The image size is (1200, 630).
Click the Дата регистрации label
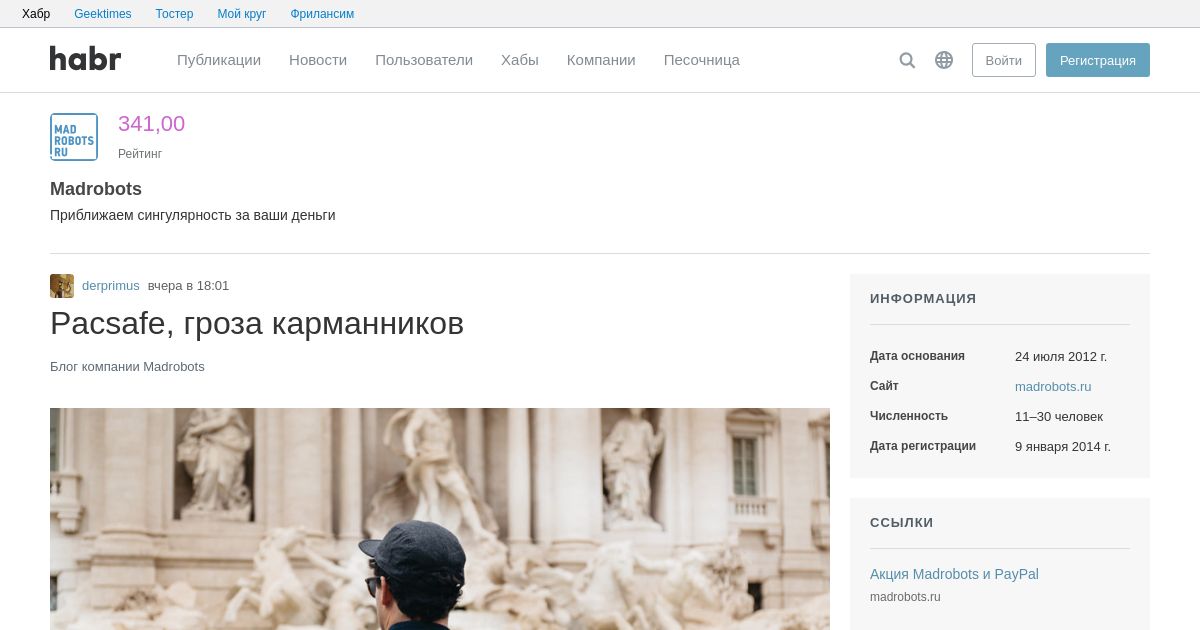pyautogui.click(x=923, y=446)
